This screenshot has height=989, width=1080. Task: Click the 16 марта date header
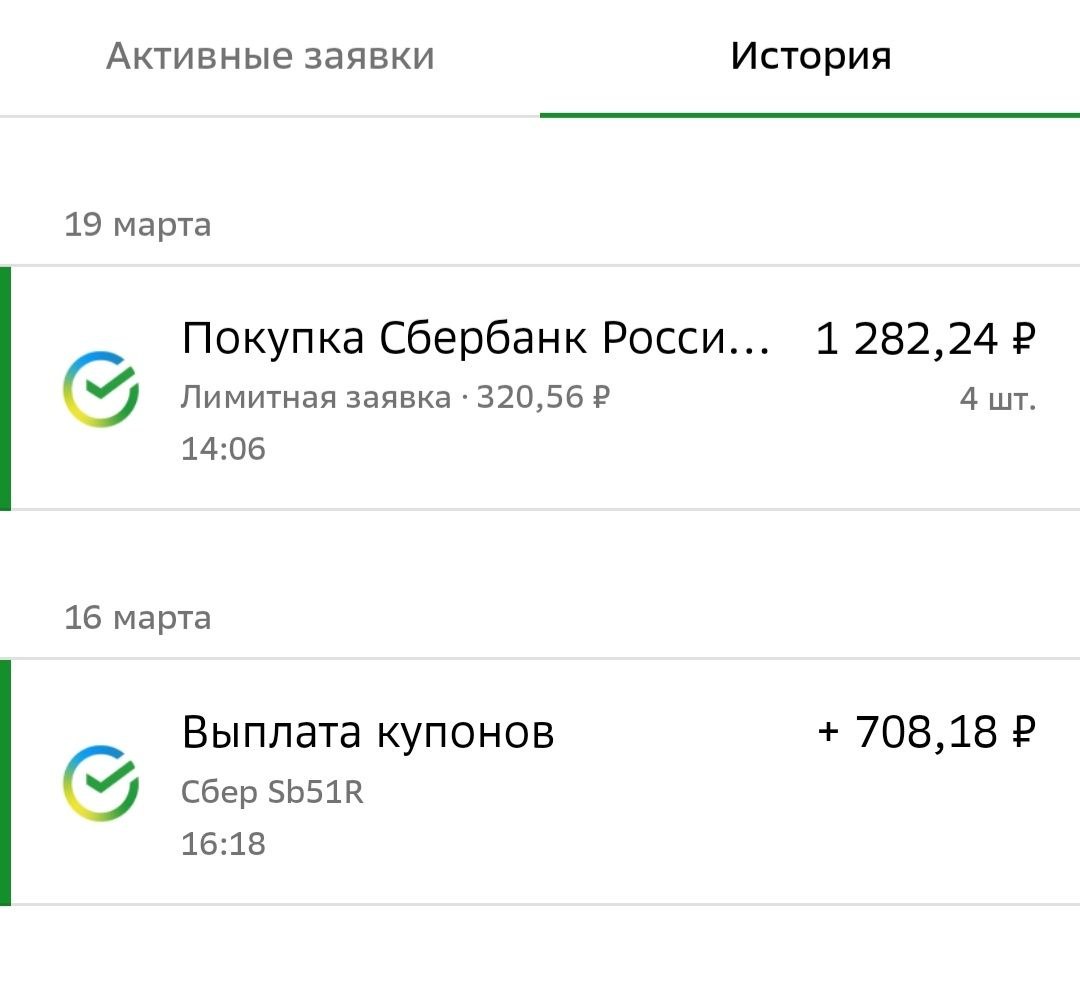pyautogui.click(x=138, y=618)
